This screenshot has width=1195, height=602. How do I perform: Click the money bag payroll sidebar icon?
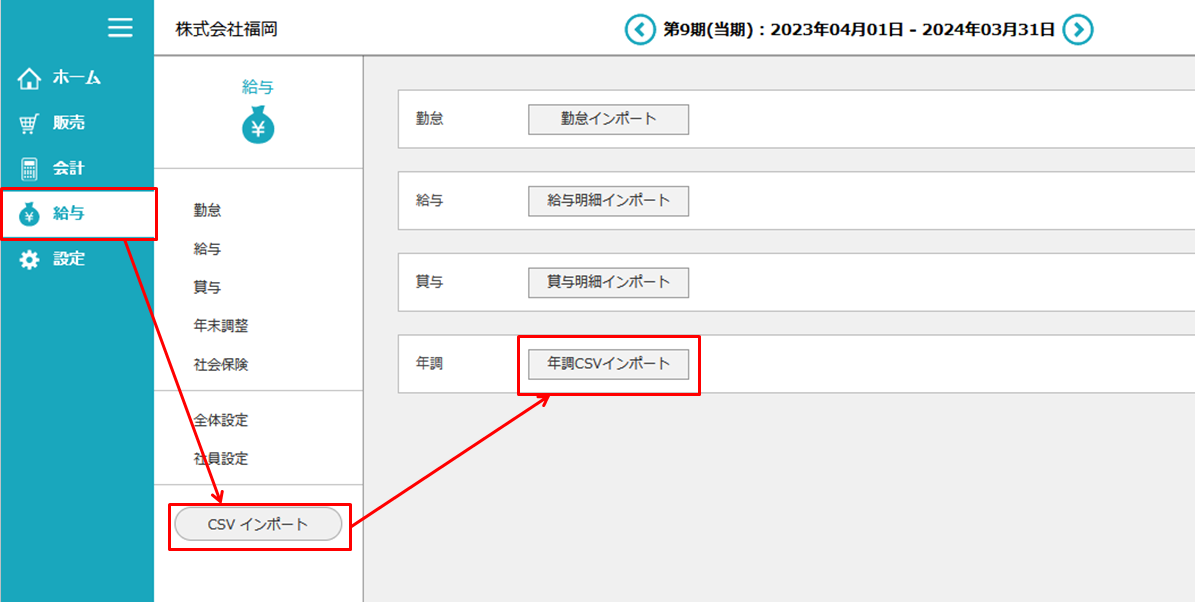coord(30,213)
